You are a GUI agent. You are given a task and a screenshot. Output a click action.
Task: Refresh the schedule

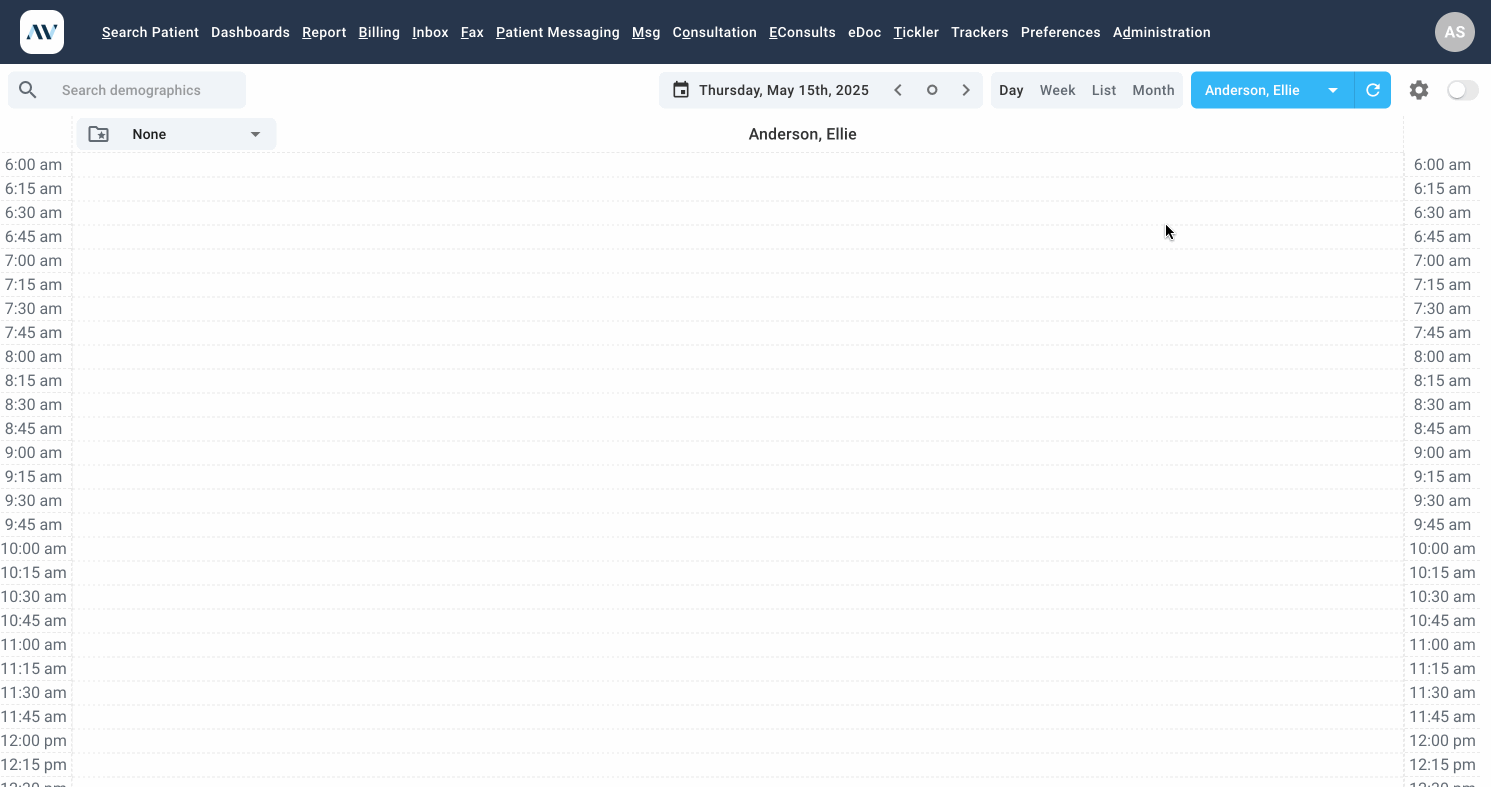coord(1373,90)
